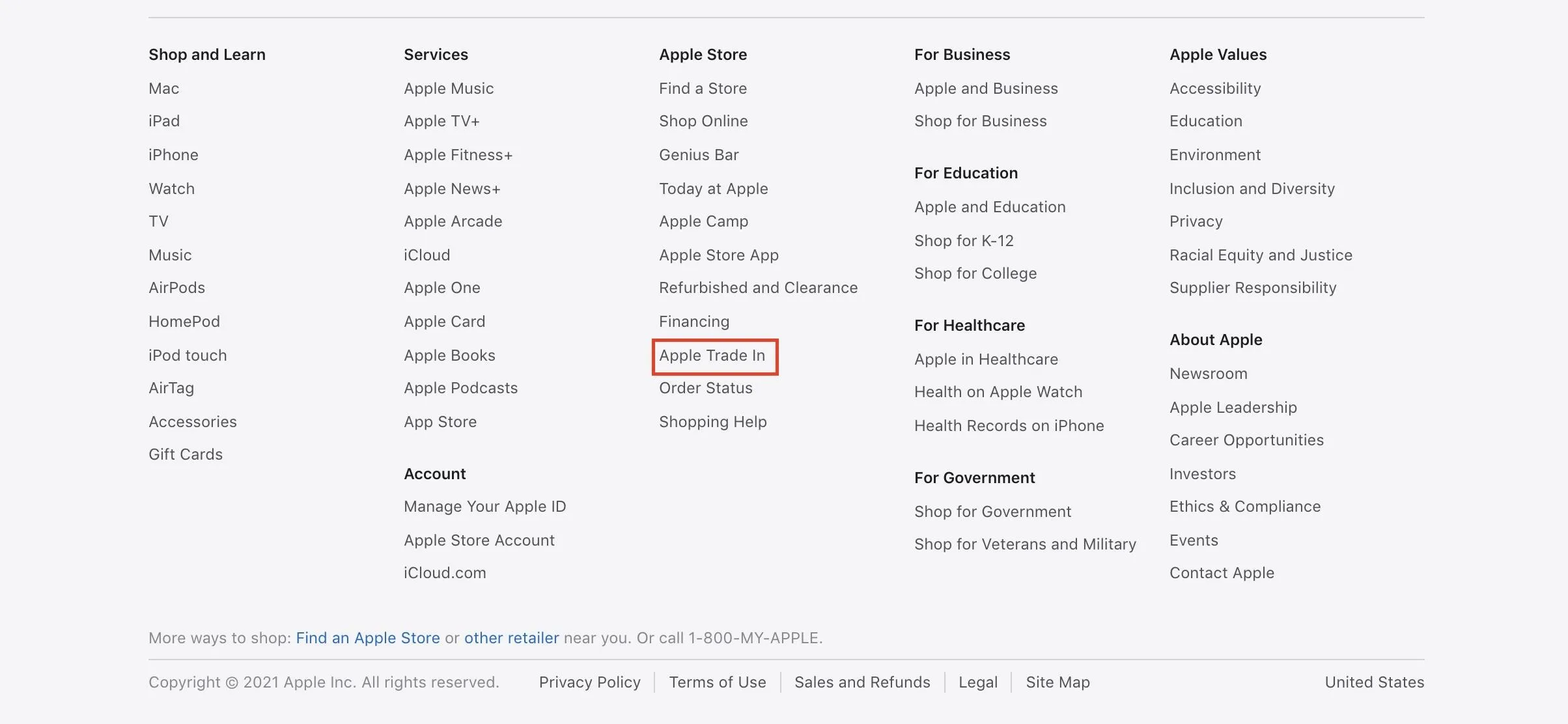Select Apple Camp link
1568x724 pixels.
coord(704,221)
